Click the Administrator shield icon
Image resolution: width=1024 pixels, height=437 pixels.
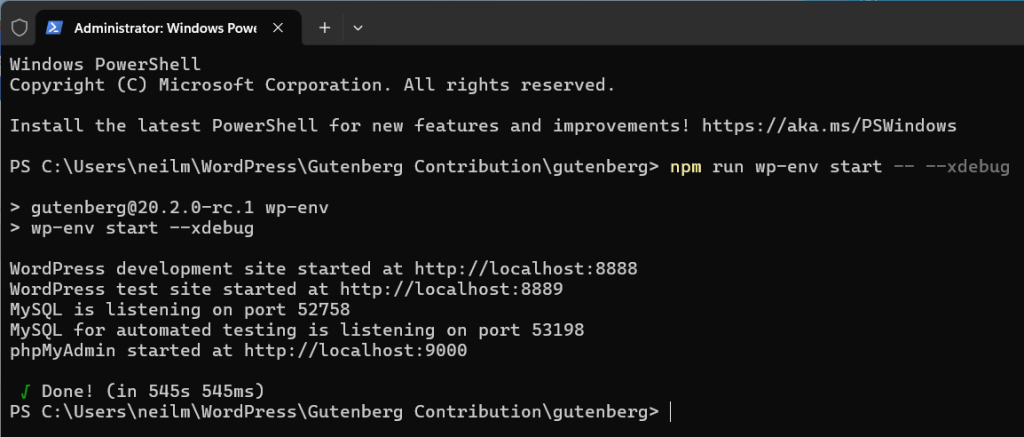19,28
